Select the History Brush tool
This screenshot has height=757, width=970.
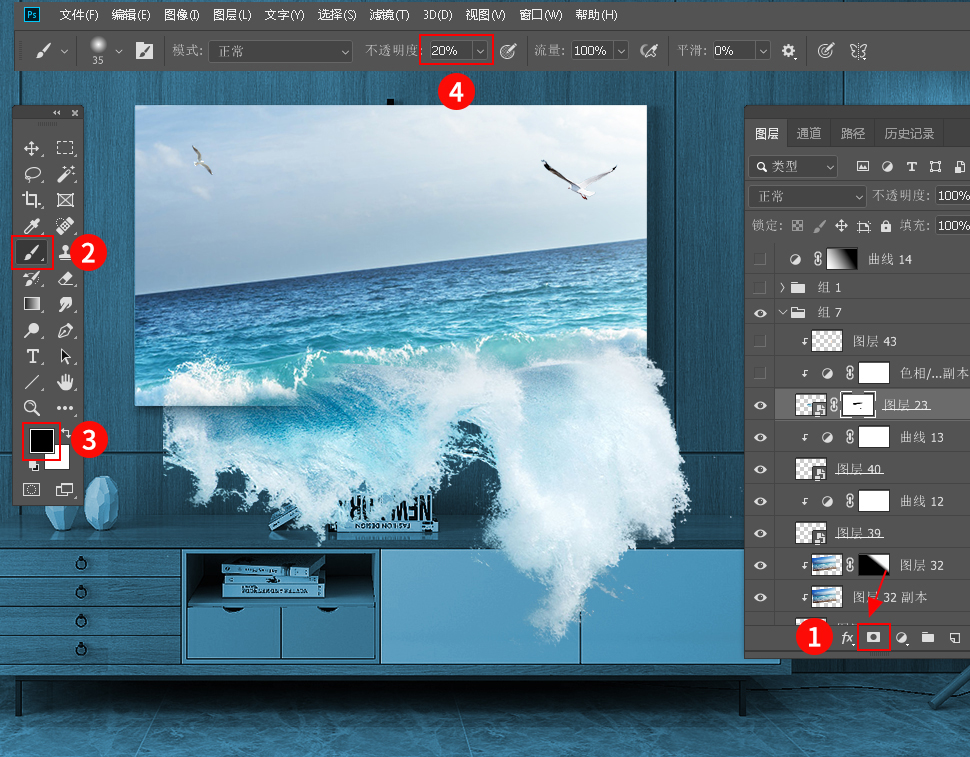(32, 278)
